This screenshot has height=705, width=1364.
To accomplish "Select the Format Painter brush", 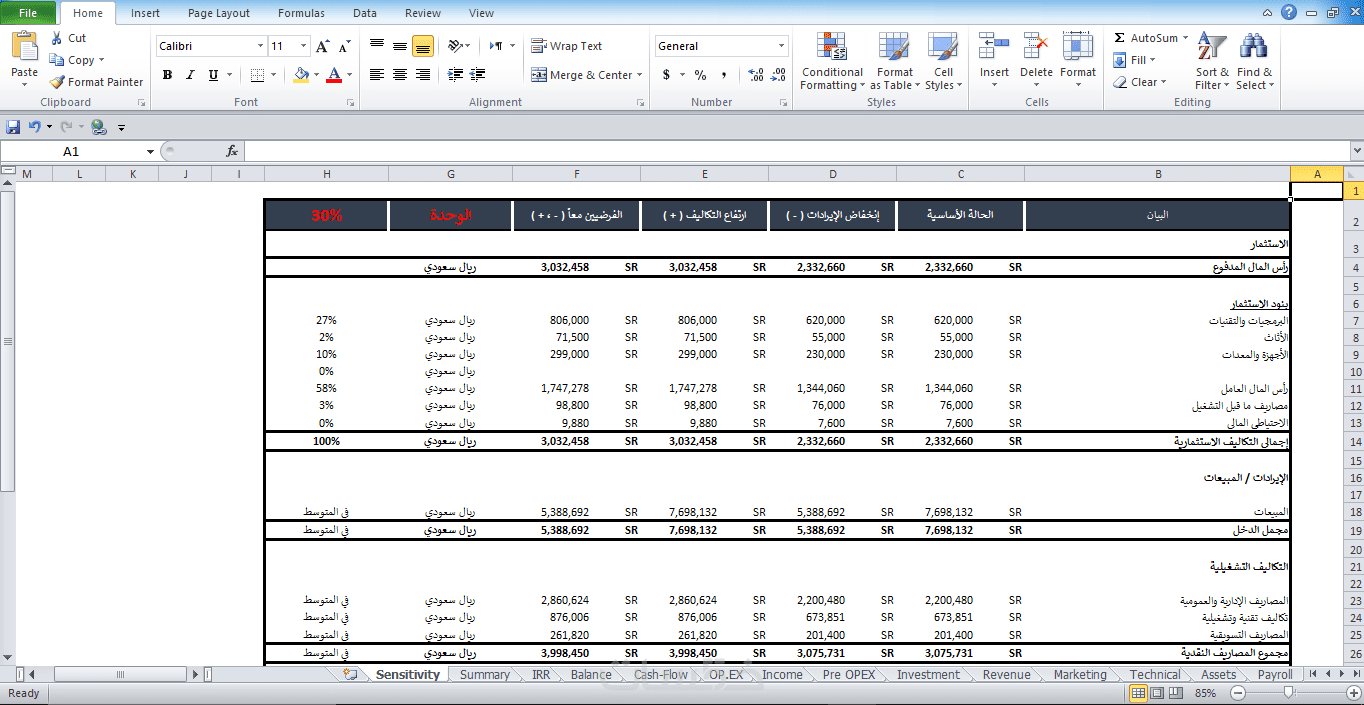I will [57, 82].
